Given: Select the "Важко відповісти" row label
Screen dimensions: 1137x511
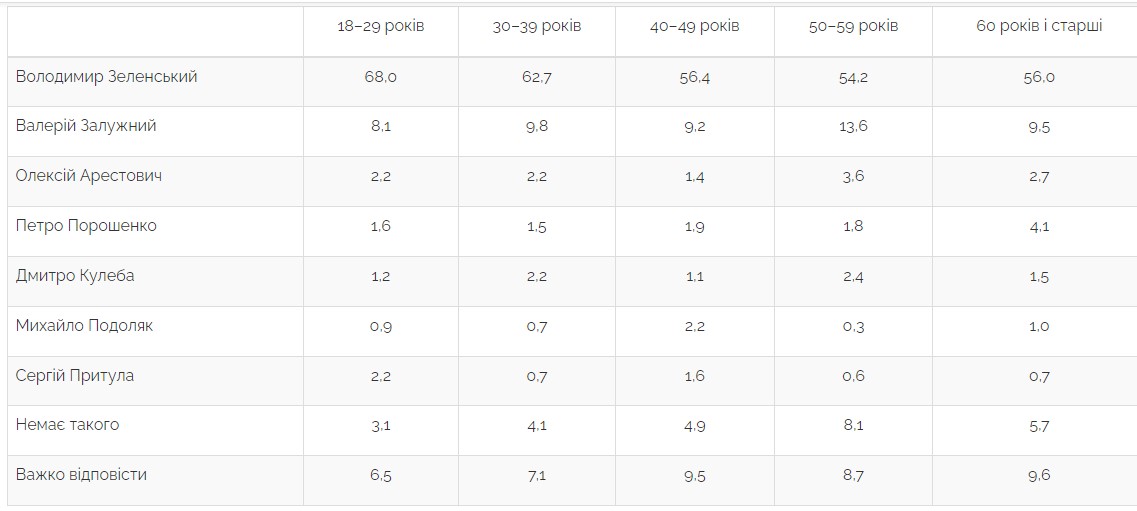Looking at the screenshot, I should click(x=81, y=475).
